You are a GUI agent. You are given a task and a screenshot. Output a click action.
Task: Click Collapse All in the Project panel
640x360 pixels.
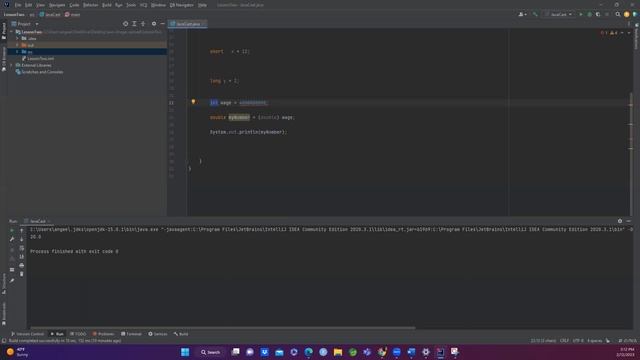143,24
